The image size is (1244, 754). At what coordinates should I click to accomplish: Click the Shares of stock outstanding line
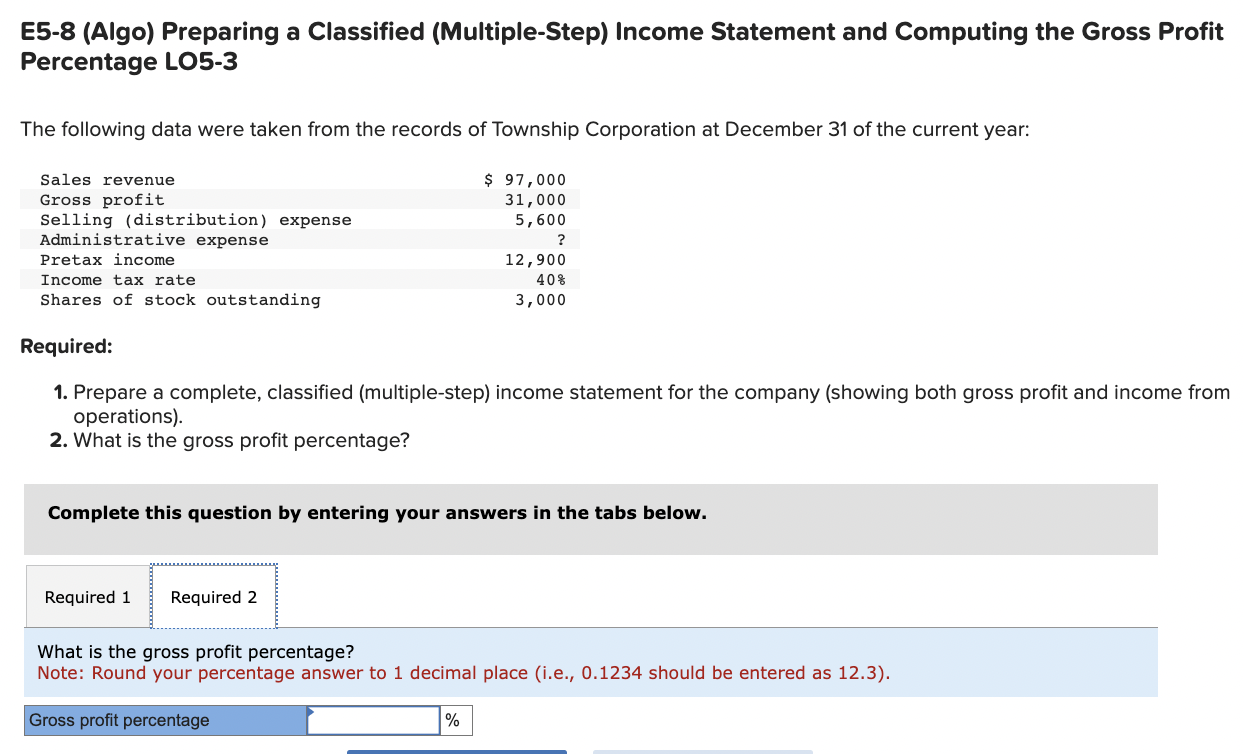tap(180, 299)
